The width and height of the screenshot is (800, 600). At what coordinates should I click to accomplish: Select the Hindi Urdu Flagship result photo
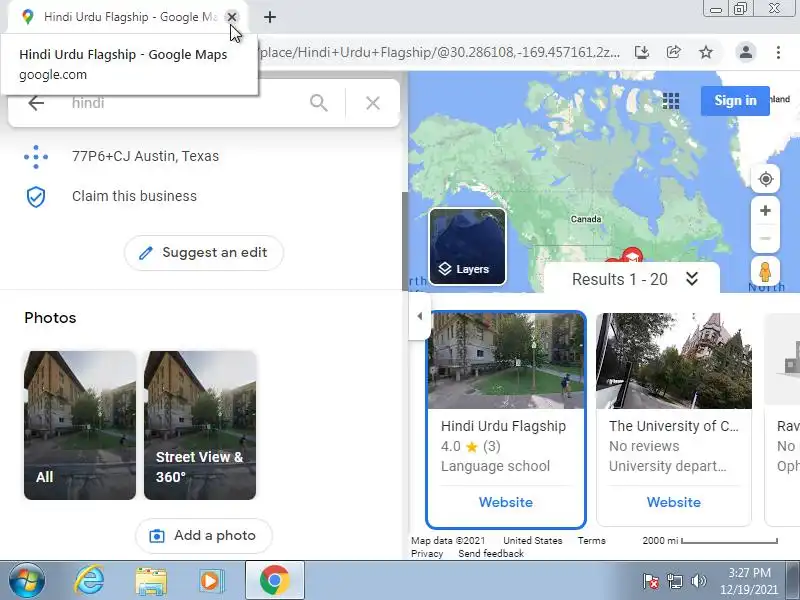506,361
